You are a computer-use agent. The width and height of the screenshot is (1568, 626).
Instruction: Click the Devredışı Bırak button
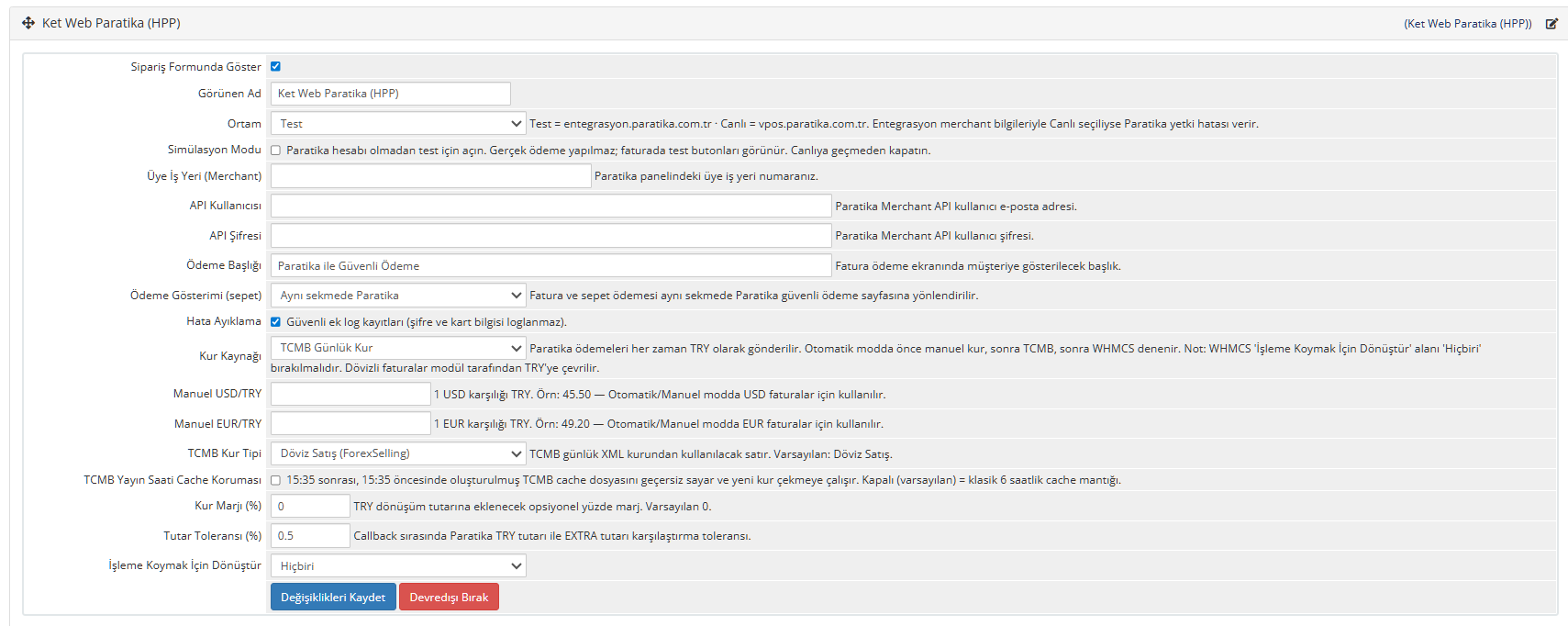point(449,597)
